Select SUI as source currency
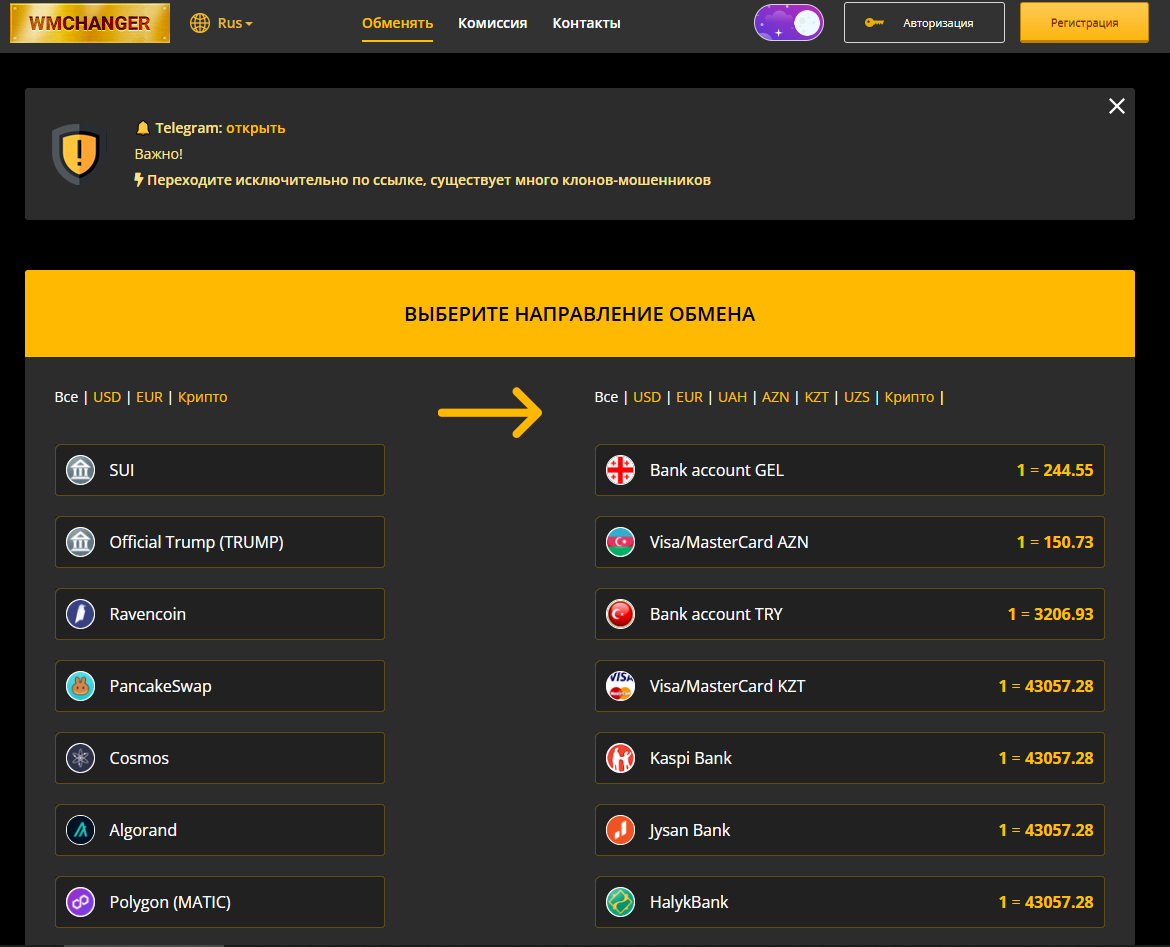This screenshot has height=947, width=1170. tap(219, 470)
